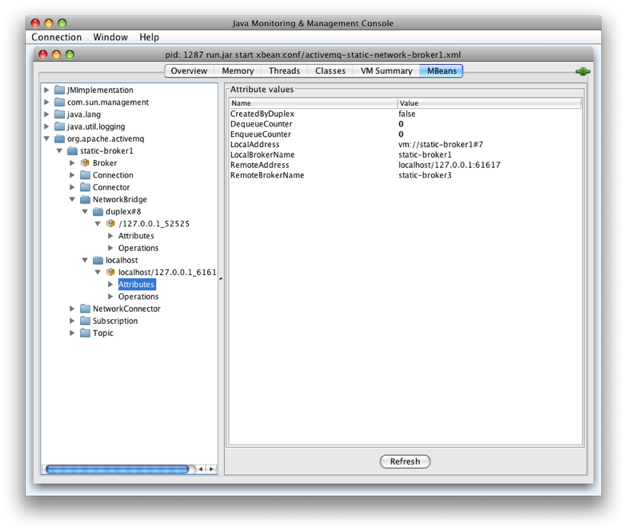Click the scroll right arrow of tree panel

[212, 469]
